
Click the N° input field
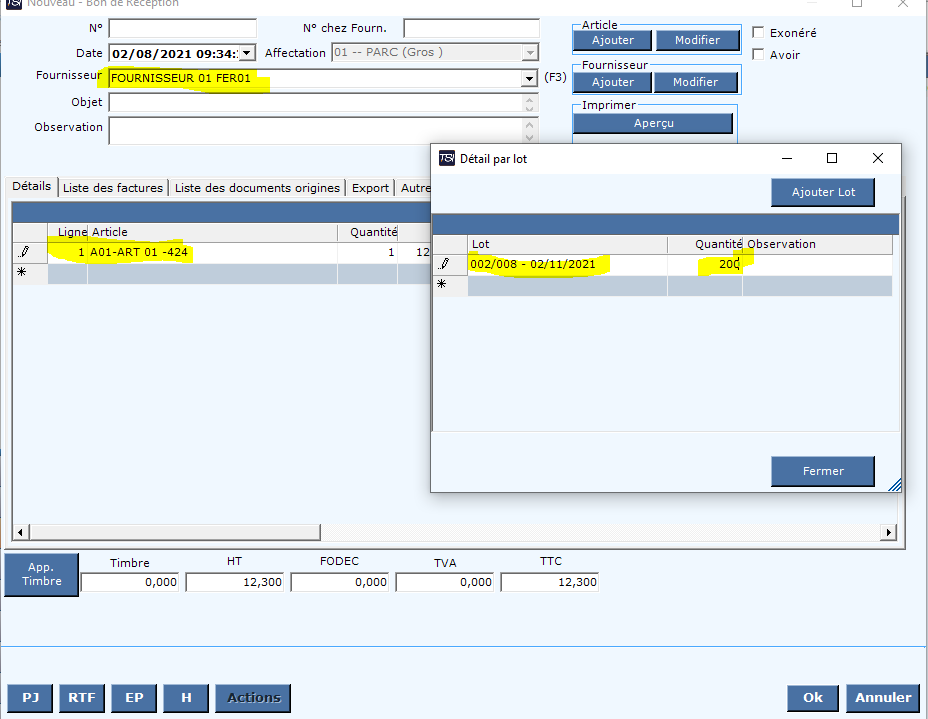183,28
